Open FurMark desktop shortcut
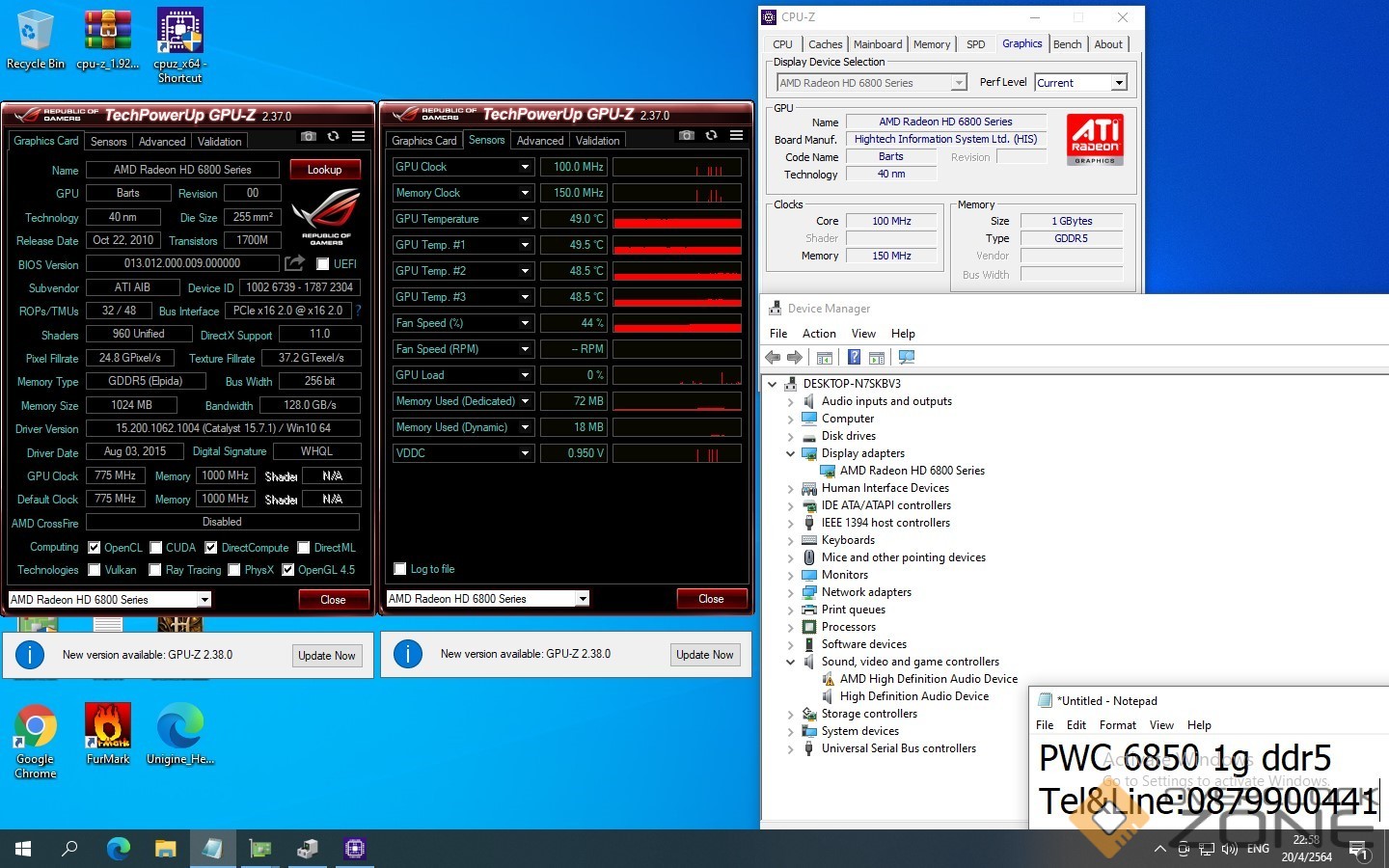 (108, 733)
